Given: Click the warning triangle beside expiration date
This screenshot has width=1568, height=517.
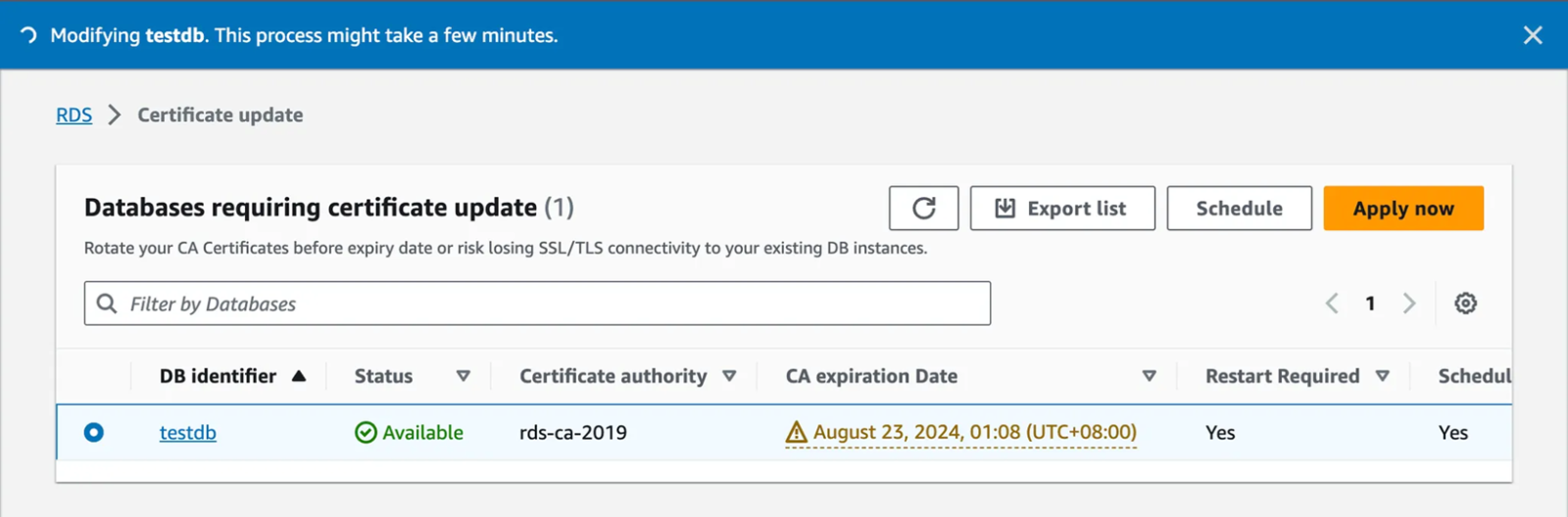Looking at the screenshot, I should pos(796,433).
